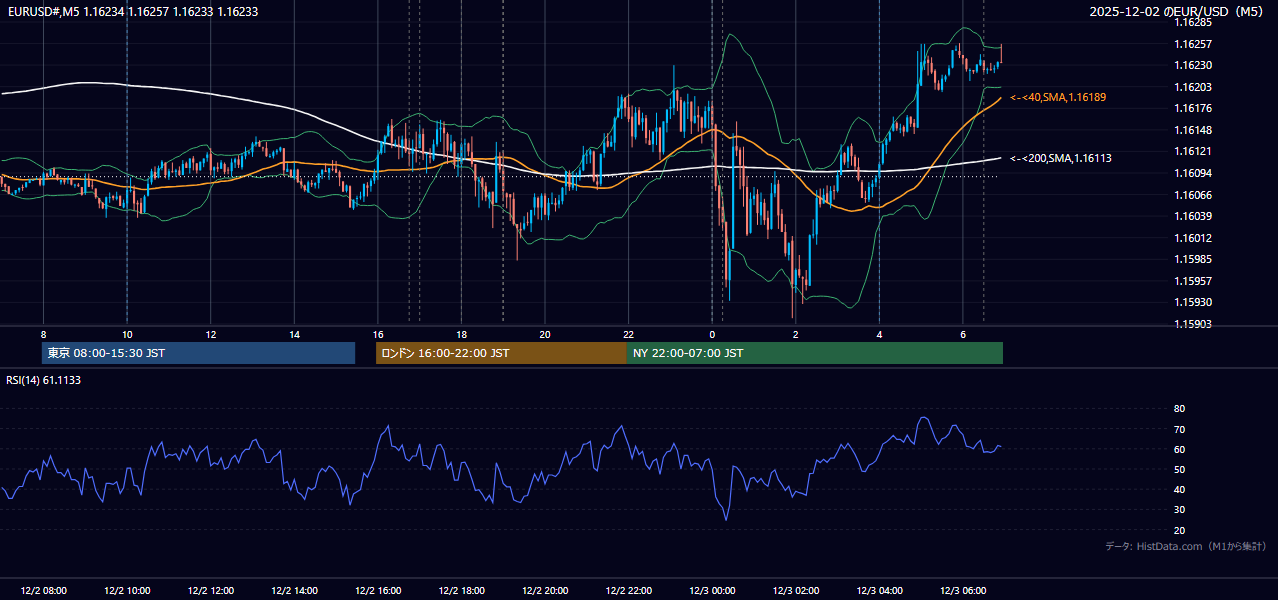Screen dimensions: 1278x600
Task: Click the hour label 6 under price chart
Action: [x=962, y=333]
